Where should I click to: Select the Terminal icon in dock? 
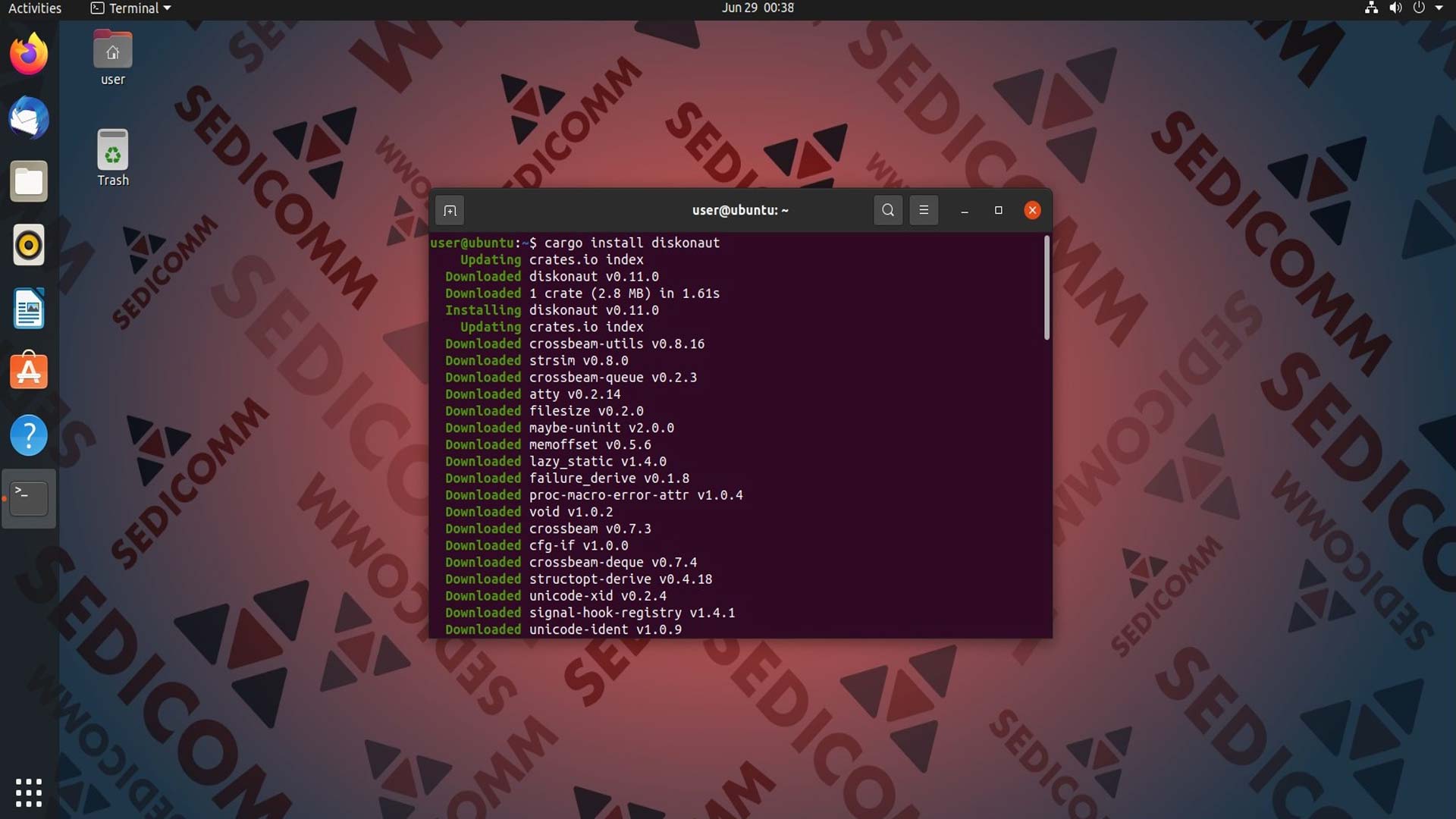coord(29,498)
